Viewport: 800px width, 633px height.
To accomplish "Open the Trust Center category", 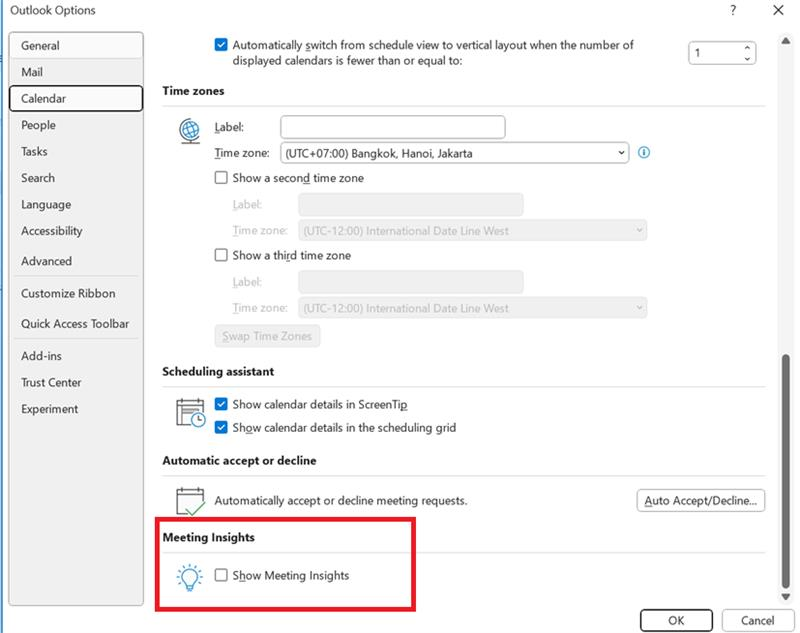I will click(x=76, y=383).
